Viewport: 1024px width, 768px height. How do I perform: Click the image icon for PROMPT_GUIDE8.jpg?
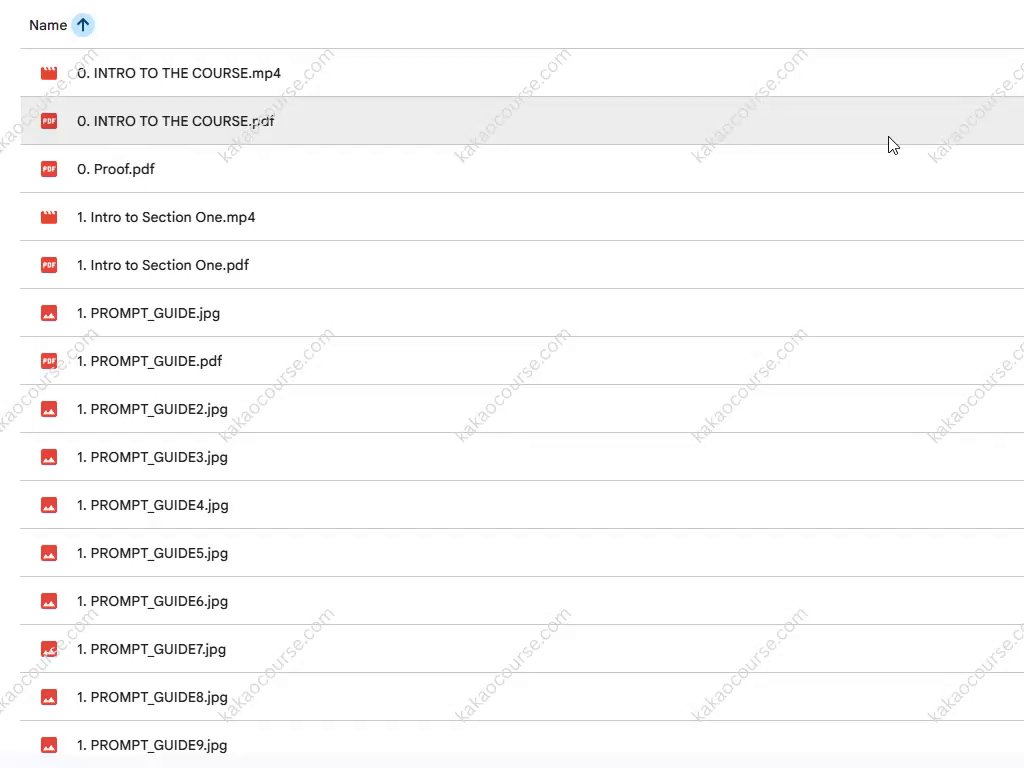[49, 697]
